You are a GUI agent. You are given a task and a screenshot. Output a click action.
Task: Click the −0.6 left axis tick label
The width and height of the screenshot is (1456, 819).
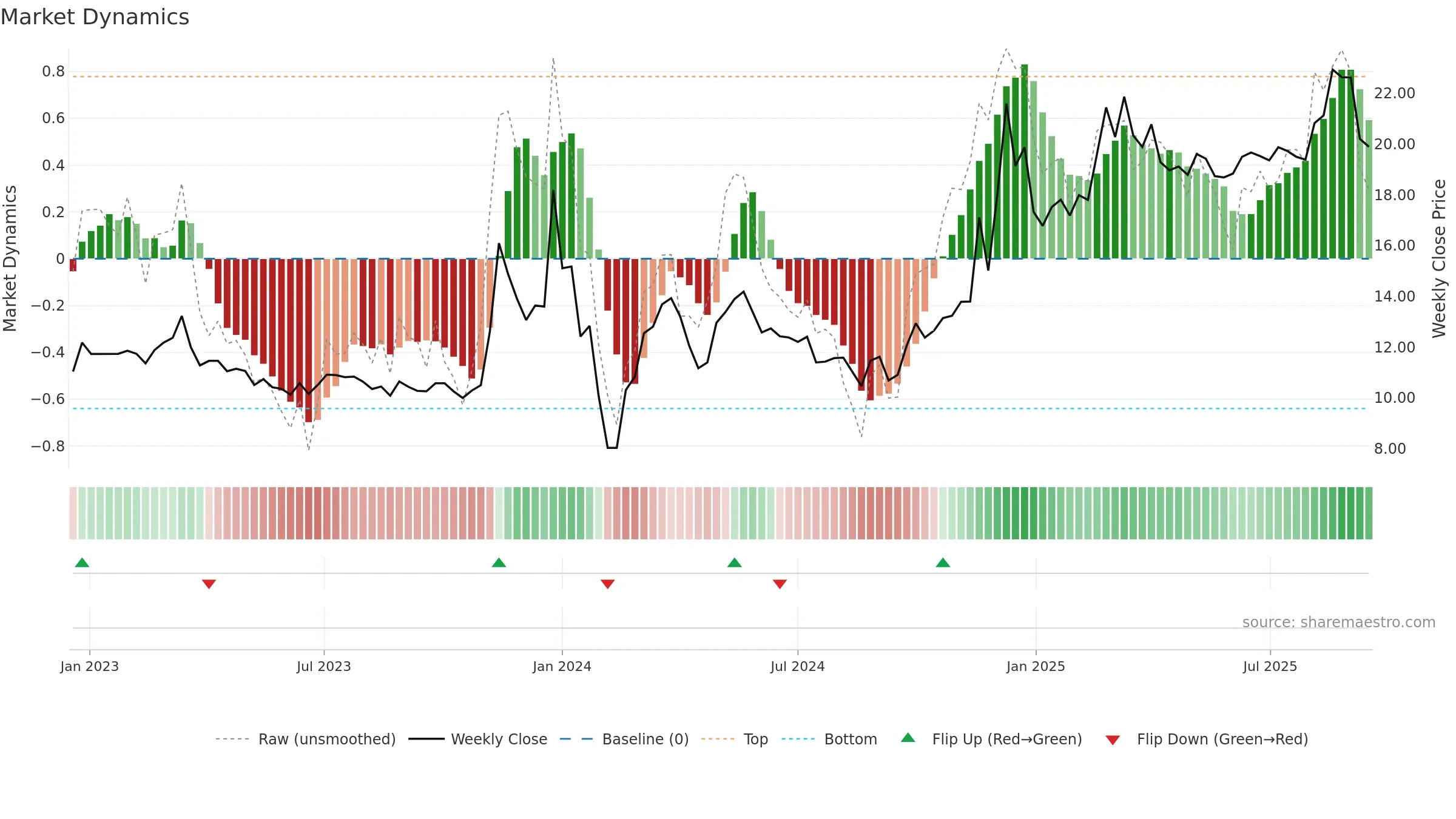point(48,399)
